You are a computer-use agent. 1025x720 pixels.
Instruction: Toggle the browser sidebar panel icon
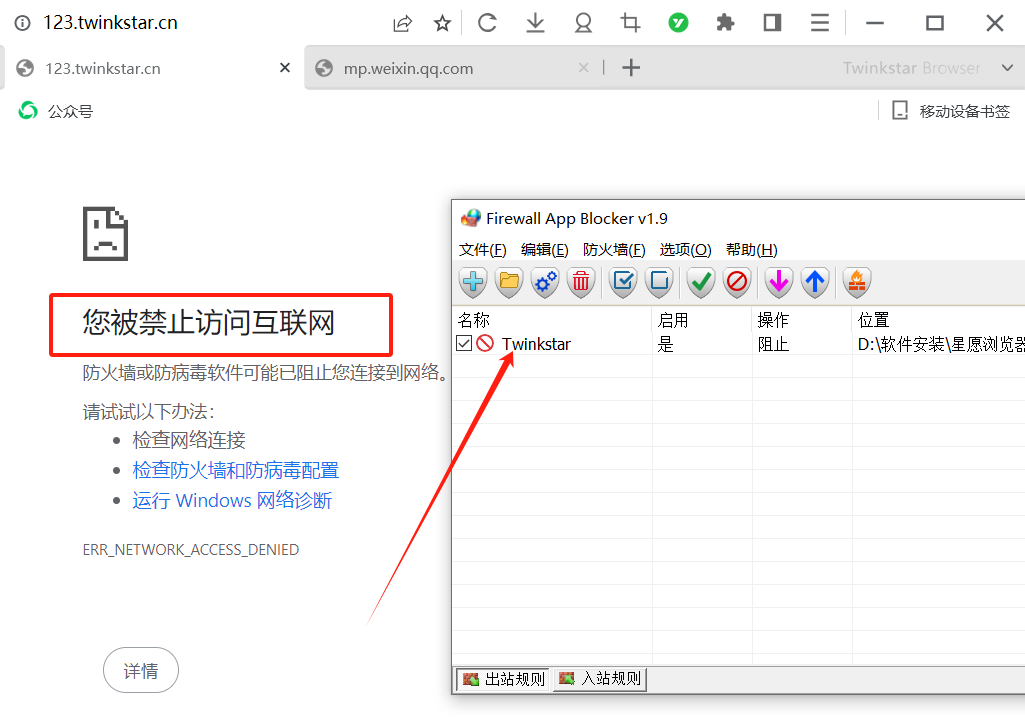[x=772, y=23]
